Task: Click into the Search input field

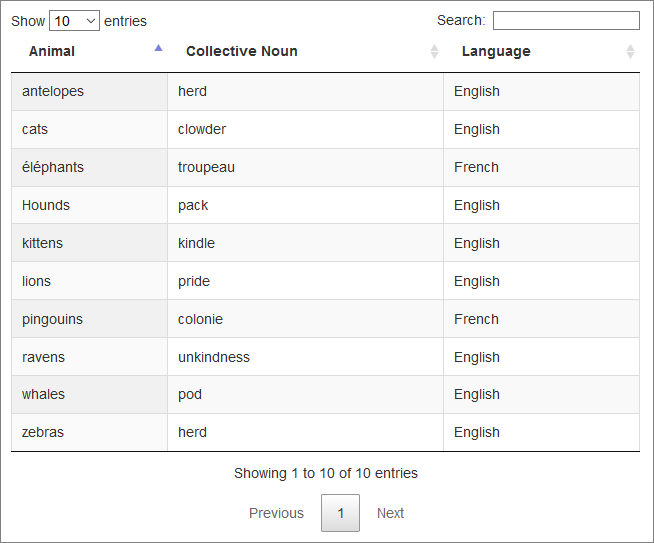Action: (x=566, y=21)
